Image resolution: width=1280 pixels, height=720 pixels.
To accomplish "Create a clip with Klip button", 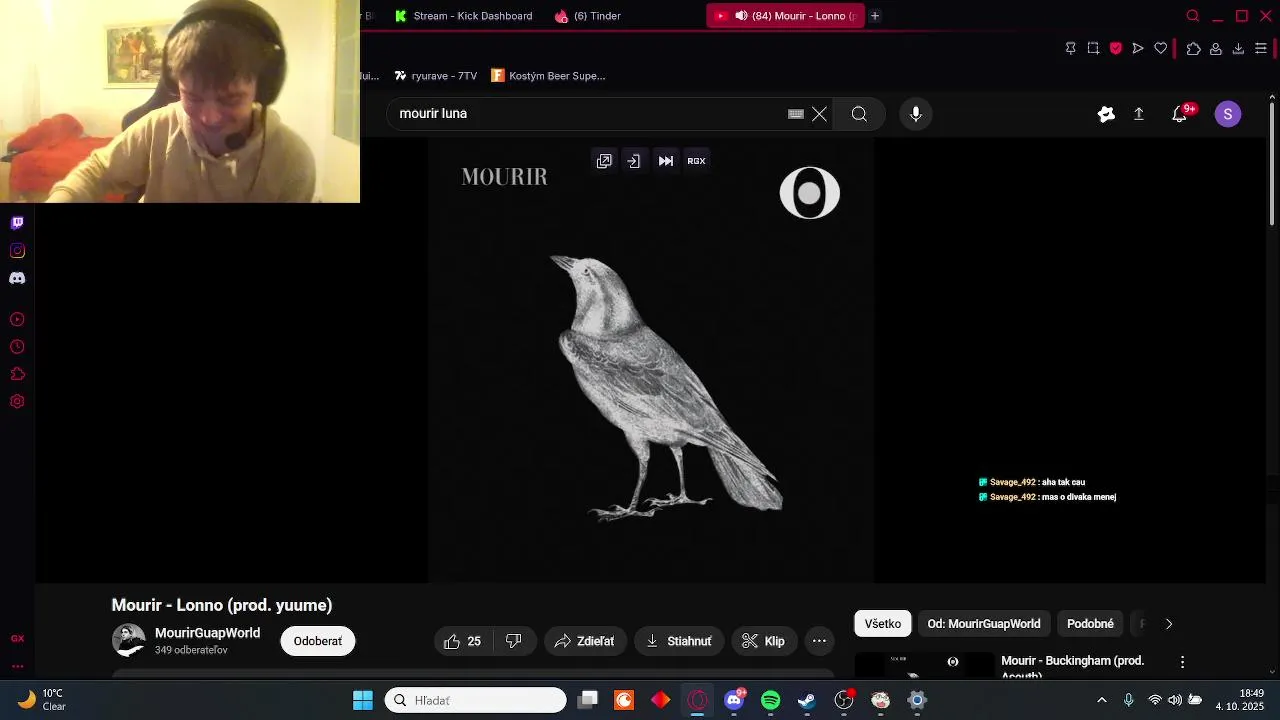I will (764, 641).
